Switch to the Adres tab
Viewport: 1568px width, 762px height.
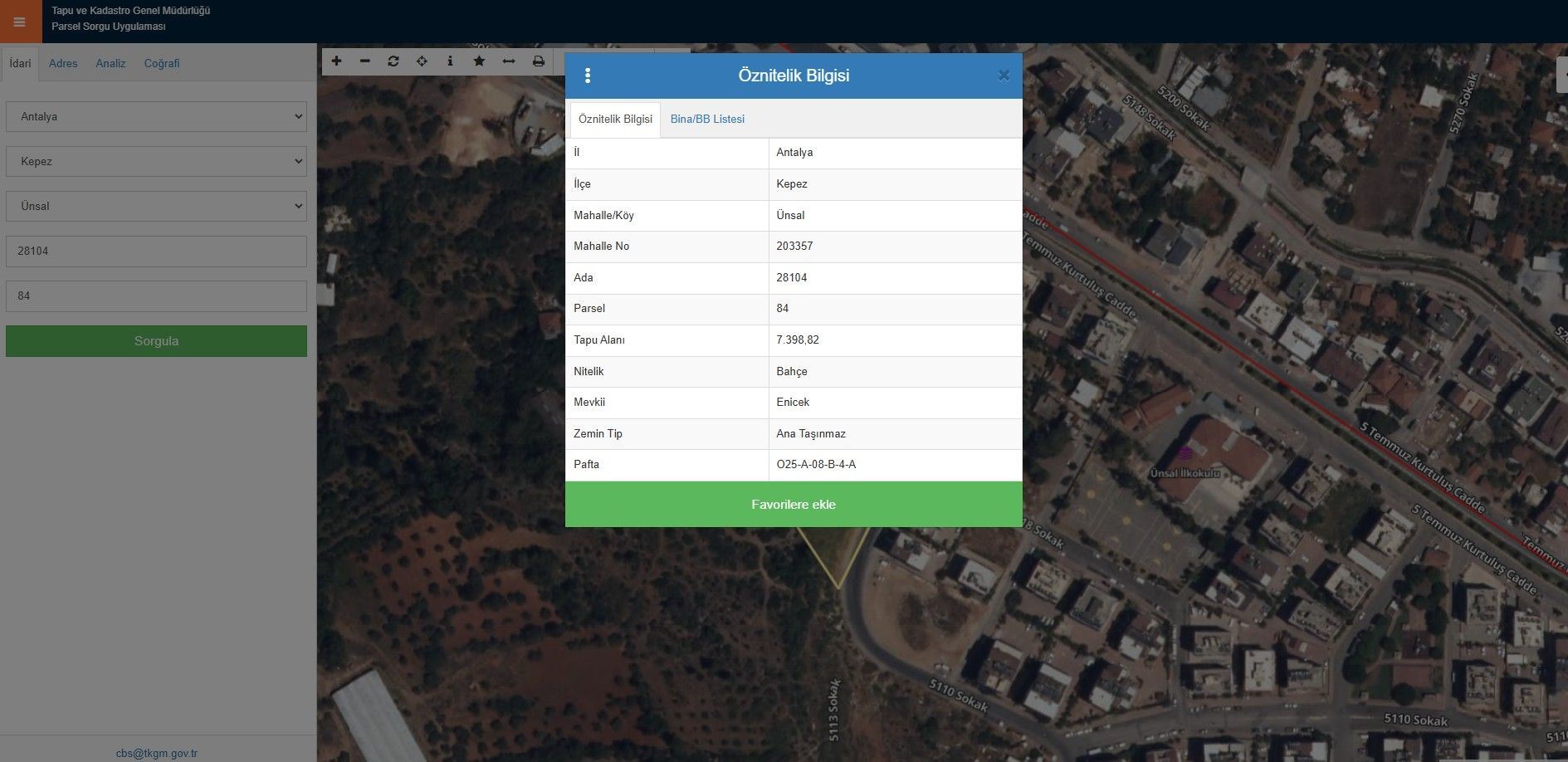63,64
